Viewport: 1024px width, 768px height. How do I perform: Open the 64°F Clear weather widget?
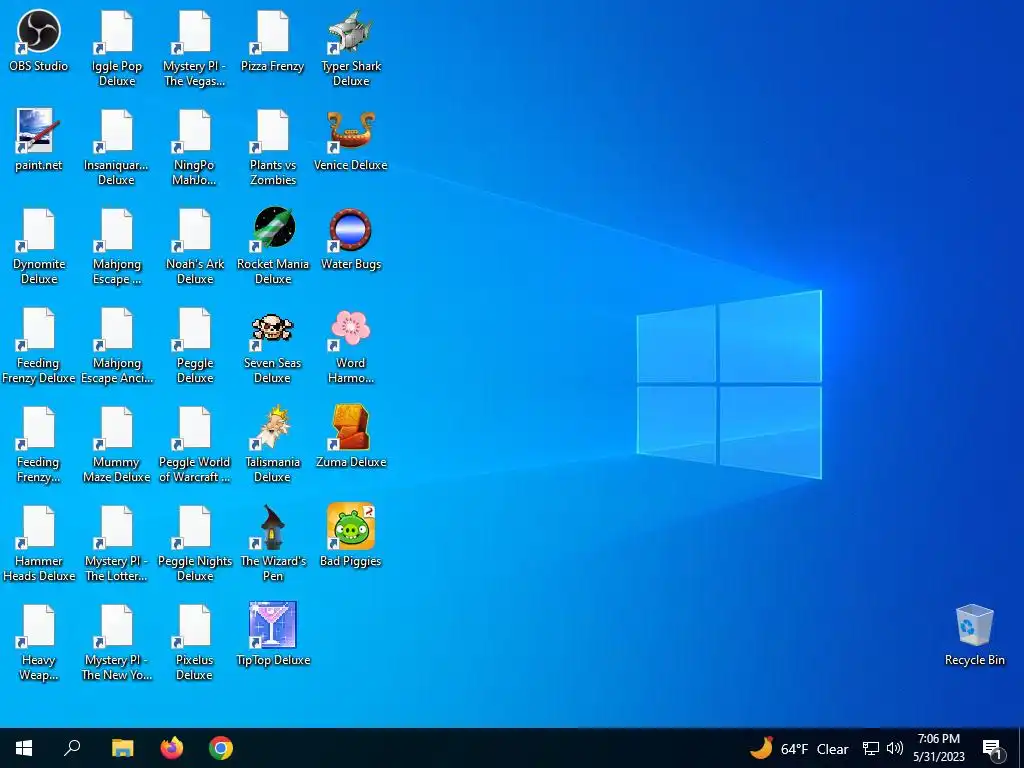point(799,748)
